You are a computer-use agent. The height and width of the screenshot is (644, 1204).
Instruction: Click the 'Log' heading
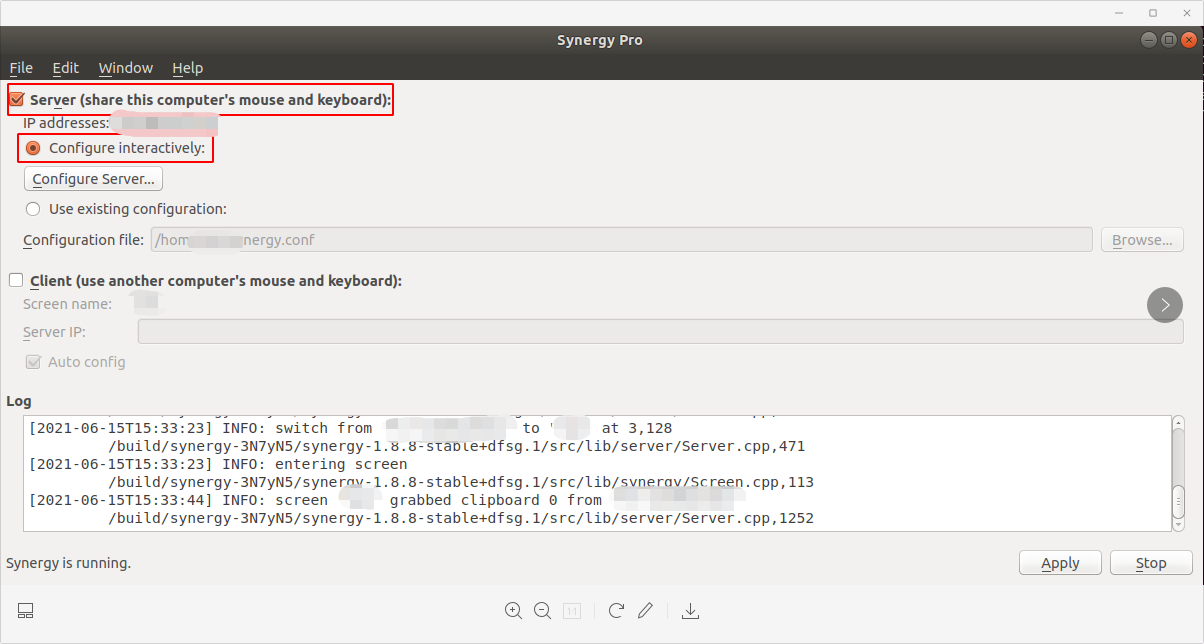pyautogui.click(x=19, y=401)
